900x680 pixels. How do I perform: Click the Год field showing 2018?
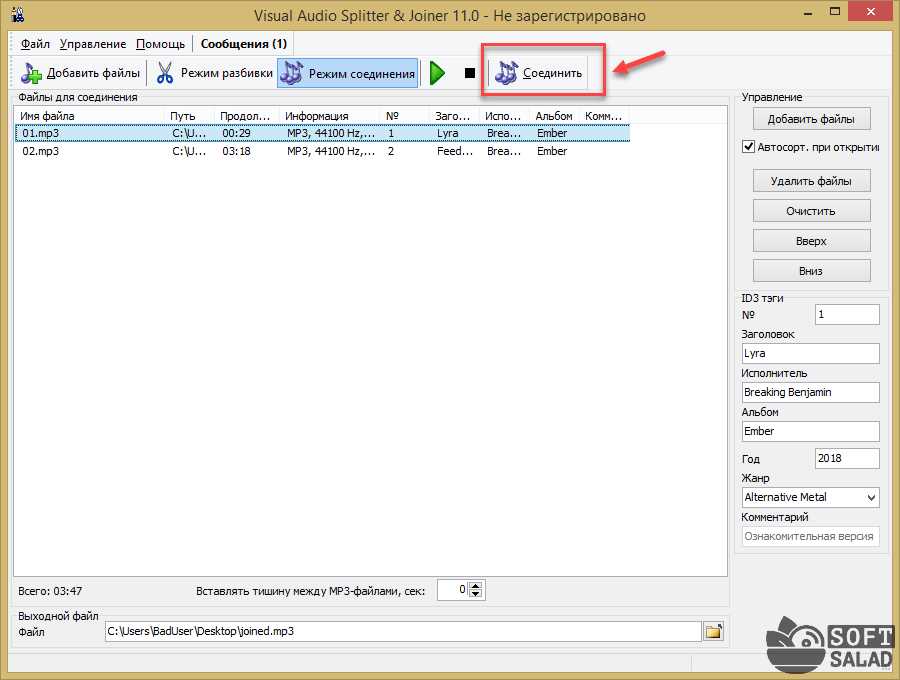point(847,458)
